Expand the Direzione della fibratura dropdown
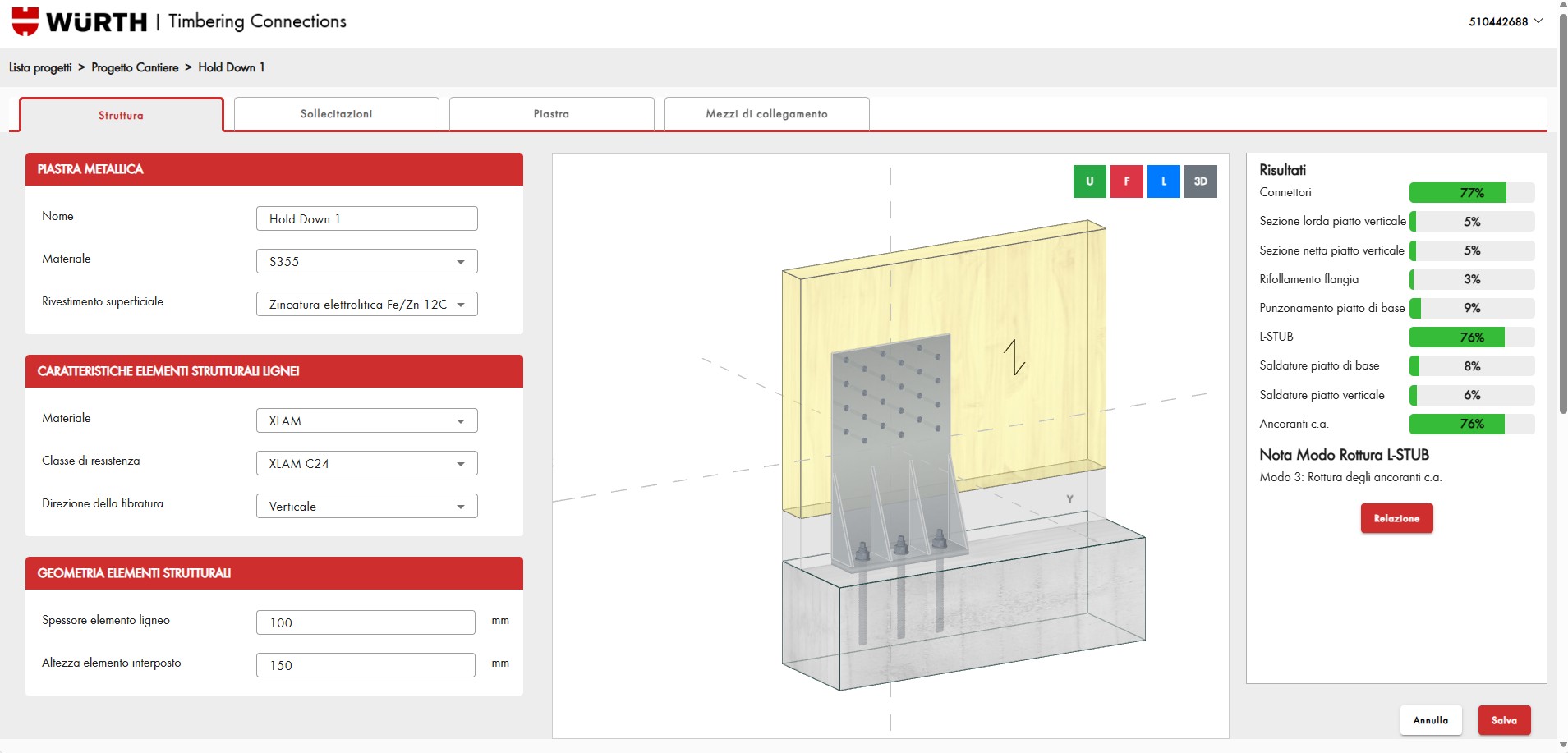The width and height of the screenshot is (1568, 753). [366, 507]
